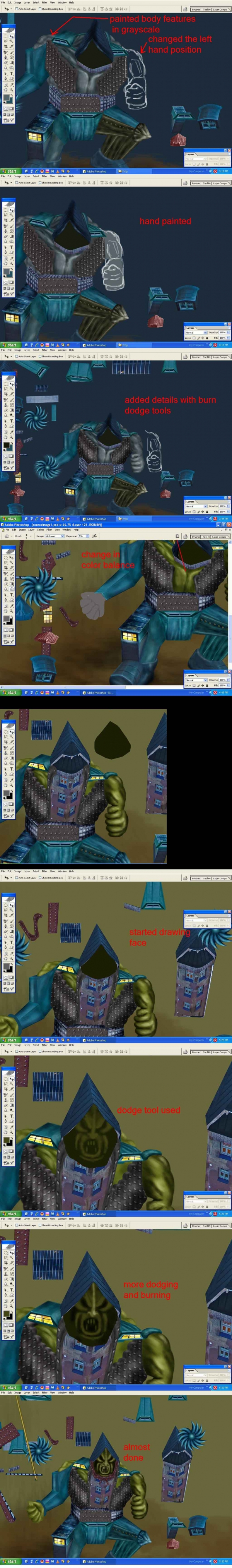Switch to Layer Comps tab in topmost screenshot
This screenshot has width=232, height=1568.
(x=220, y=10)
